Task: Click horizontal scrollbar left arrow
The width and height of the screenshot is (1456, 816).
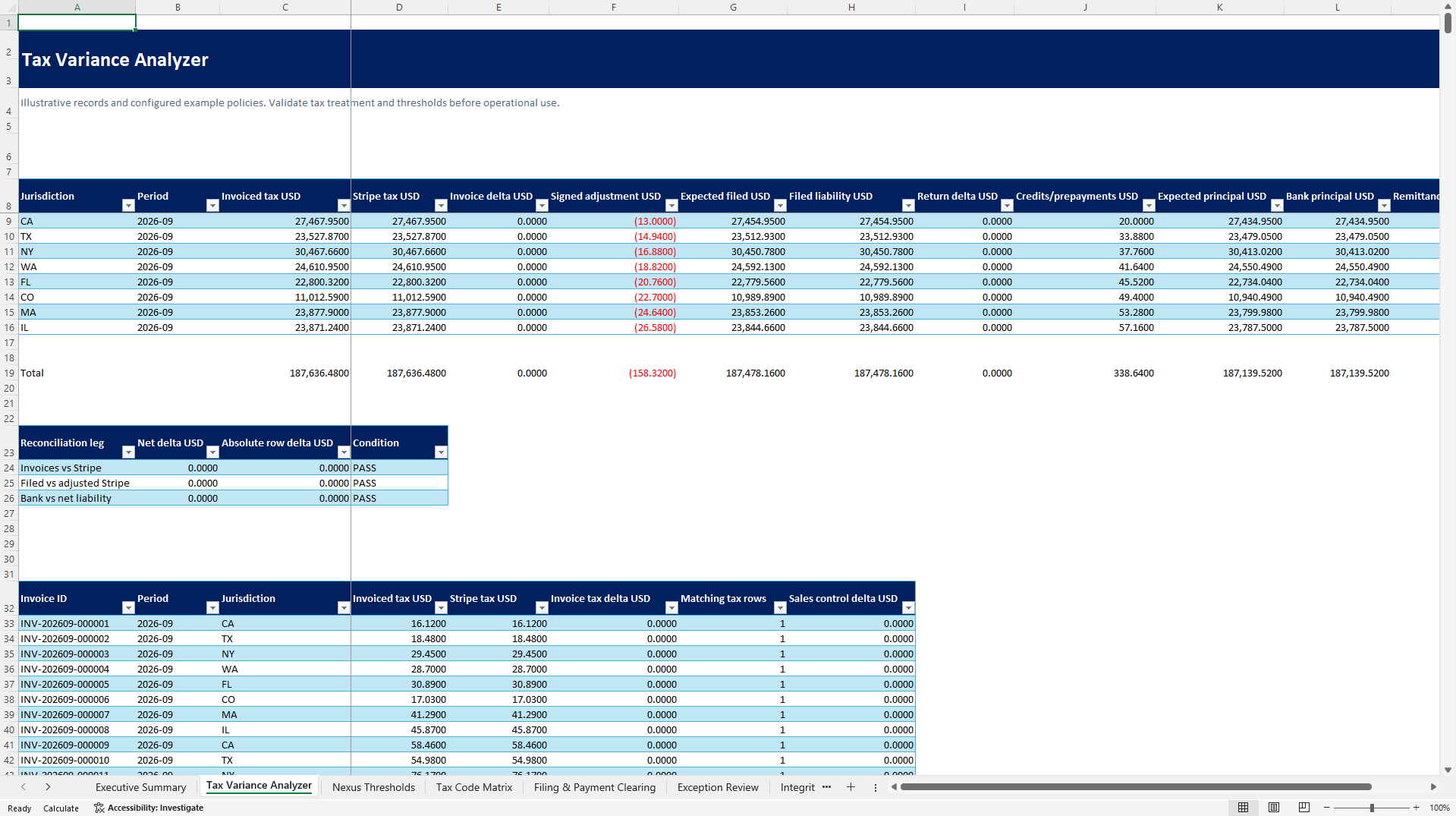Action: pyautogui.click(x=894, y=787)
